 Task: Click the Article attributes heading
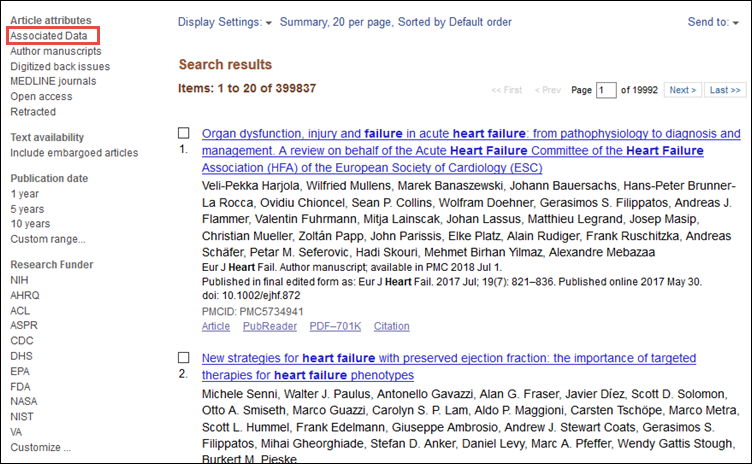51,20
